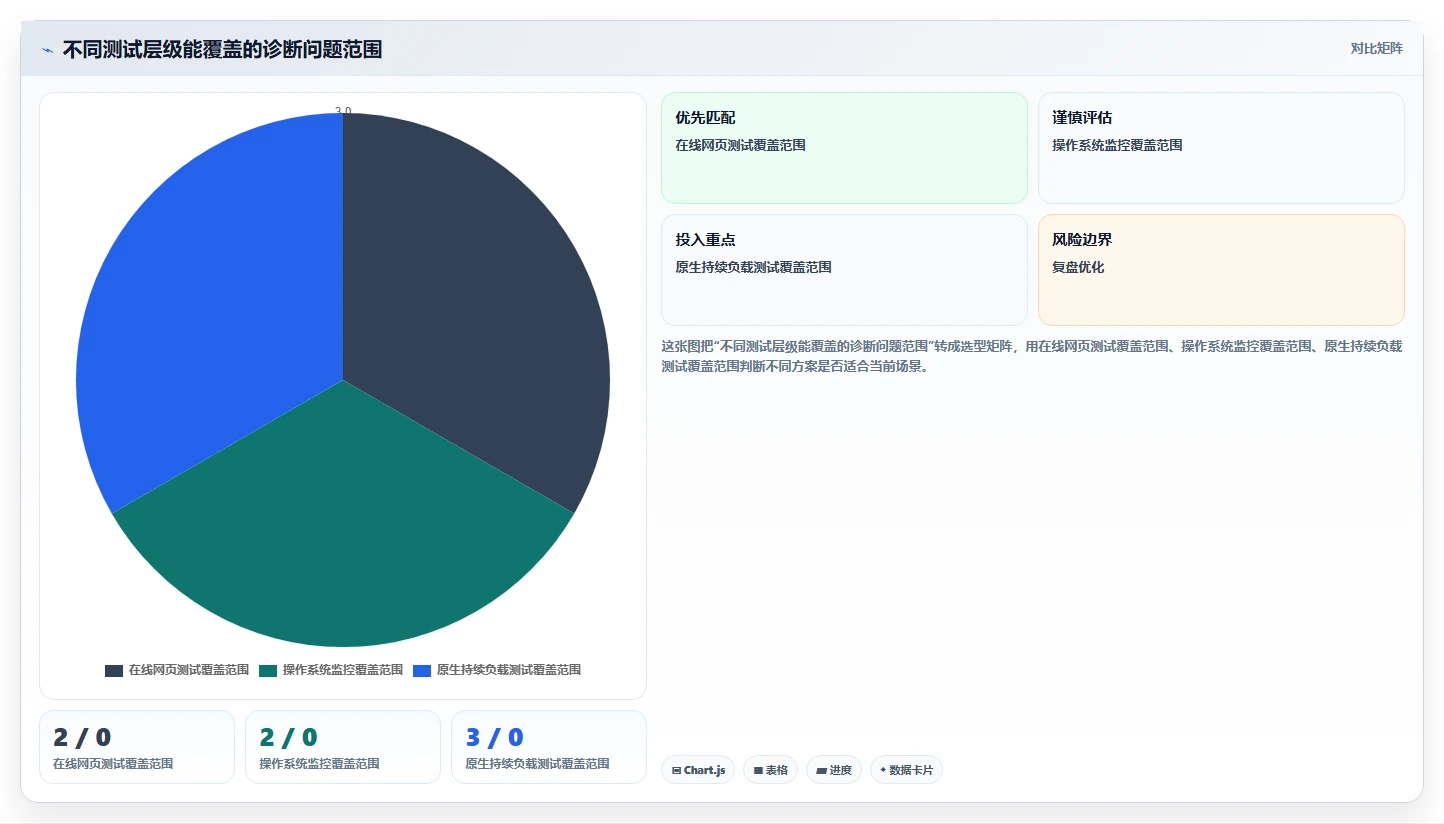Click the Chart.js tag chip
This screenshot has width=1444, height=824.
698,770
